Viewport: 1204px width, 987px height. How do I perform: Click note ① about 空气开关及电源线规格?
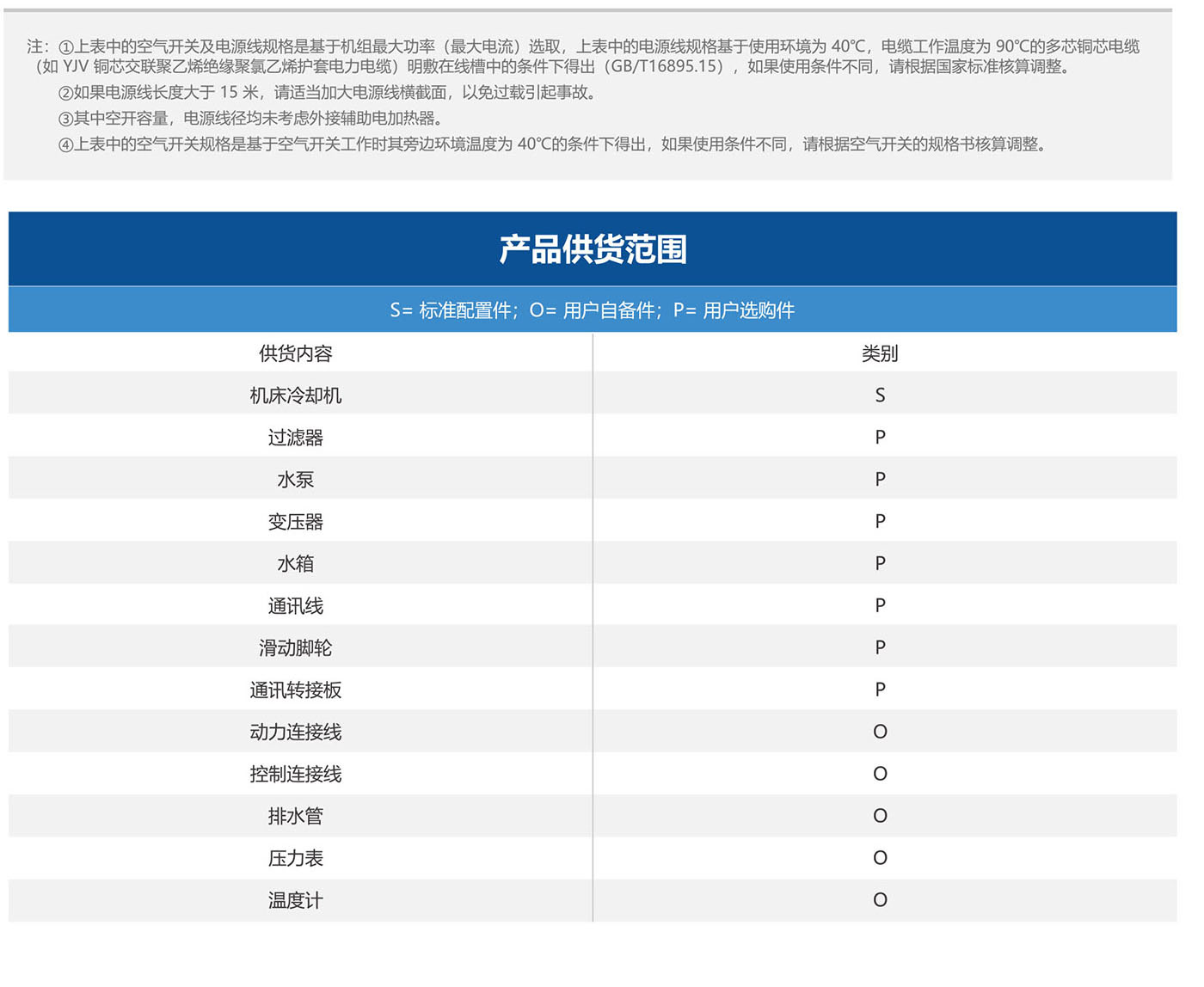[x=583, y=57]
